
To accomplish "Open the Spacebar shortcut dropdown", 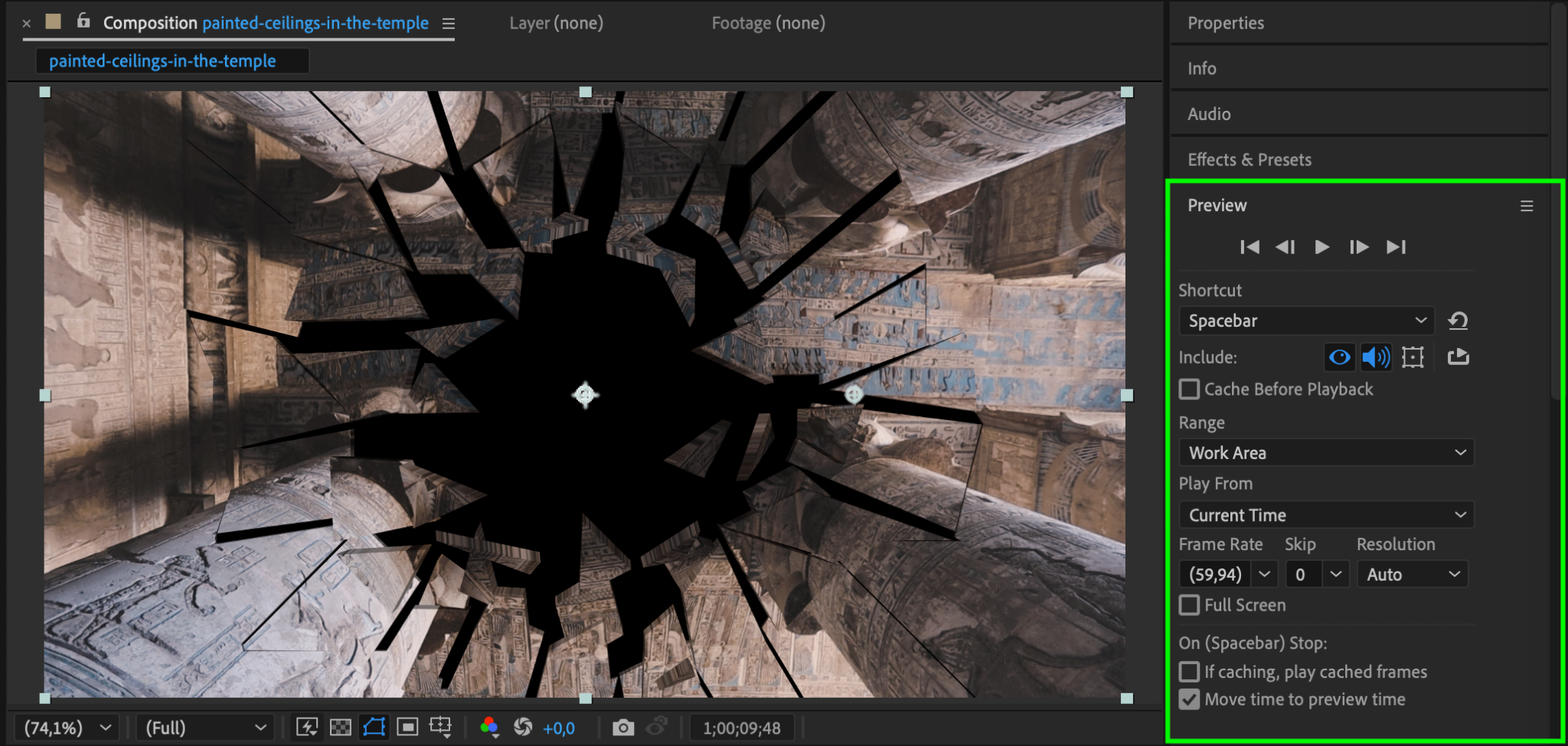I will click(1306, 321).
